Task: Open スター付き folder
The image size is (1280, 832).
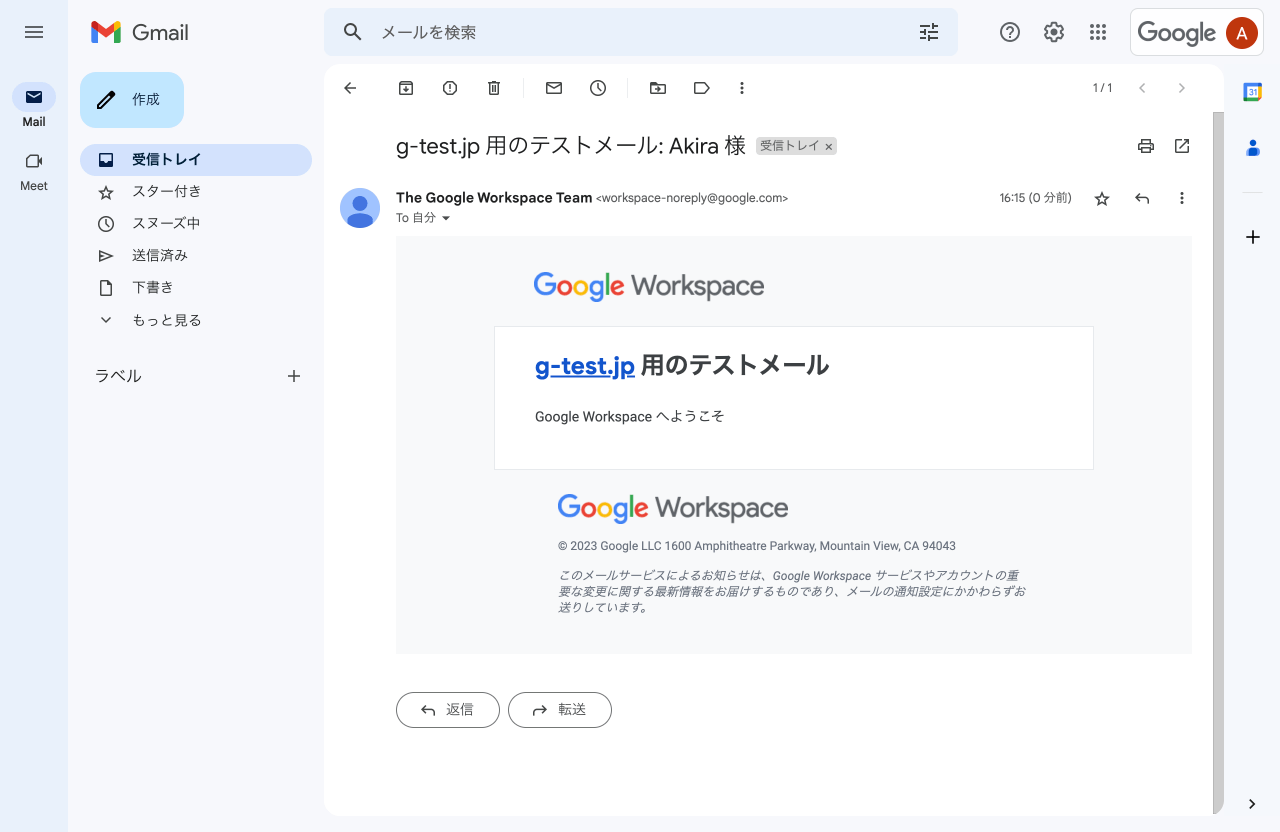Action: click(x=196, y=191)
